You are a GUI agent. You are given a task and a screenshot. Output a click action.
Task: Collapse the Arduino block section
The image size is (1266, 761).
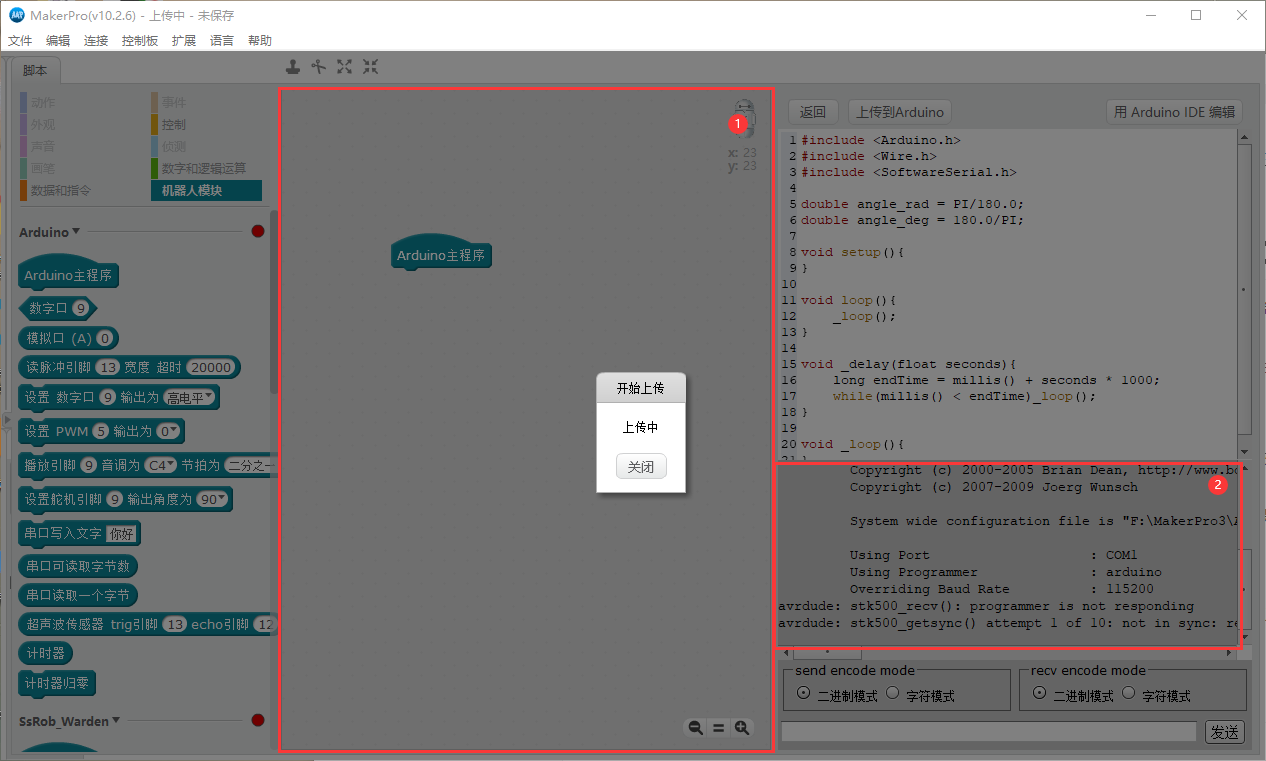(x=76, y=232)
